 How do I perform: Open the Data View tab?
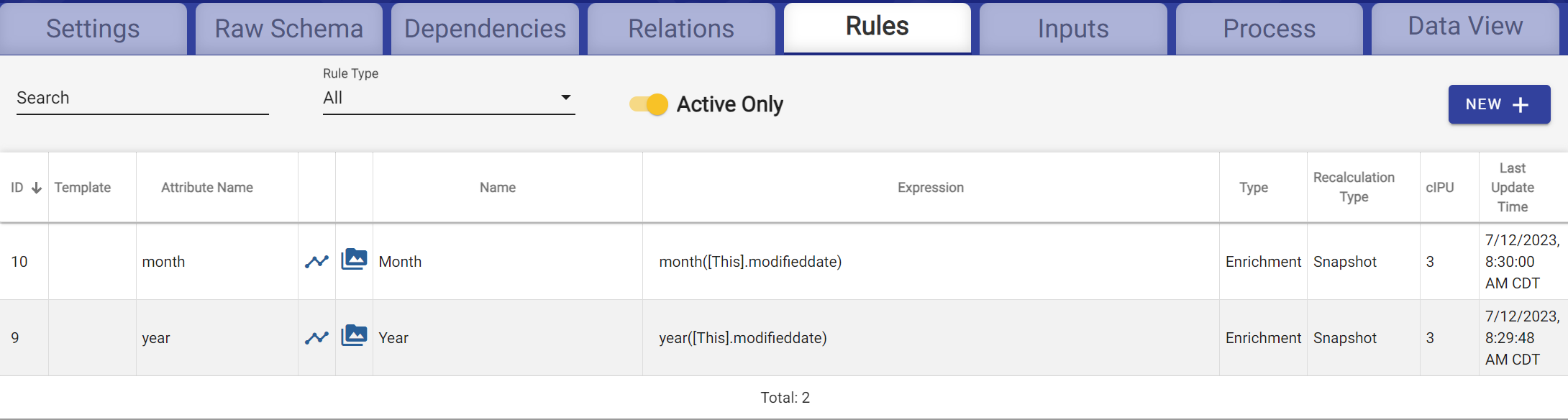pos(1464,26)
